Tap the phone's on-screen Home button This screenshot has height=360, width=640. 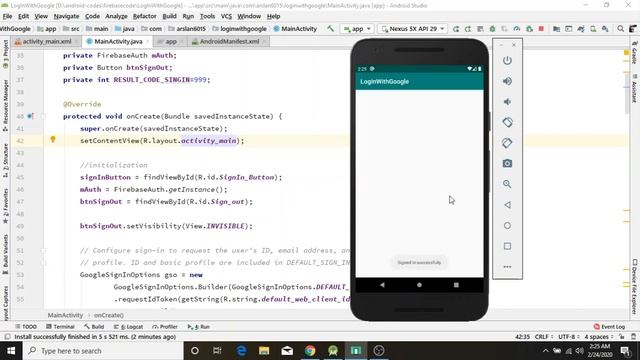click(419, 285)
